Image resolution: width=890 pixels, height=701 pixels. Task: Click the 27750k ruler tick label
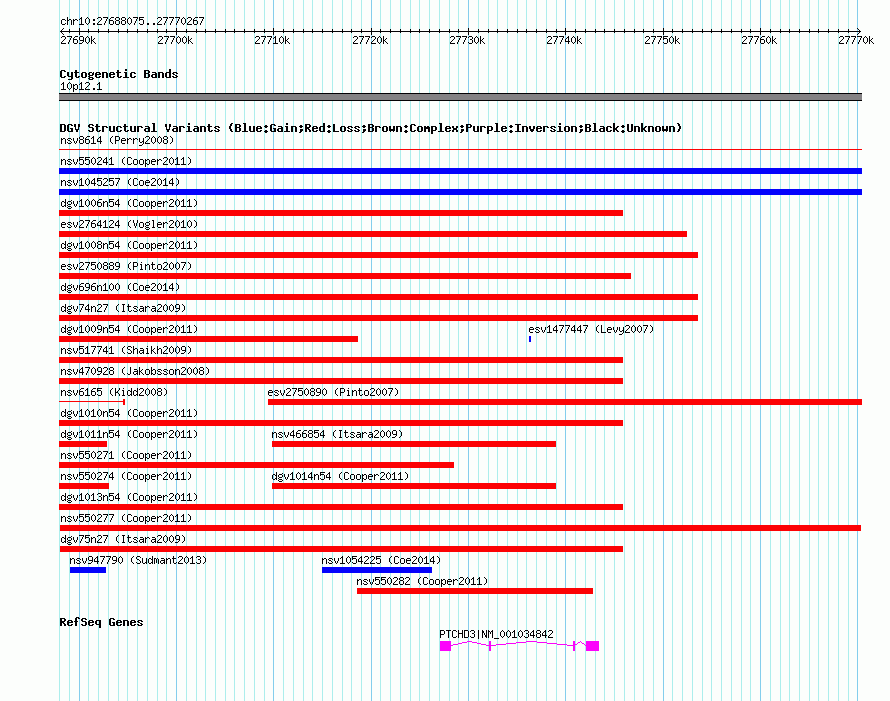coord(662,40)
